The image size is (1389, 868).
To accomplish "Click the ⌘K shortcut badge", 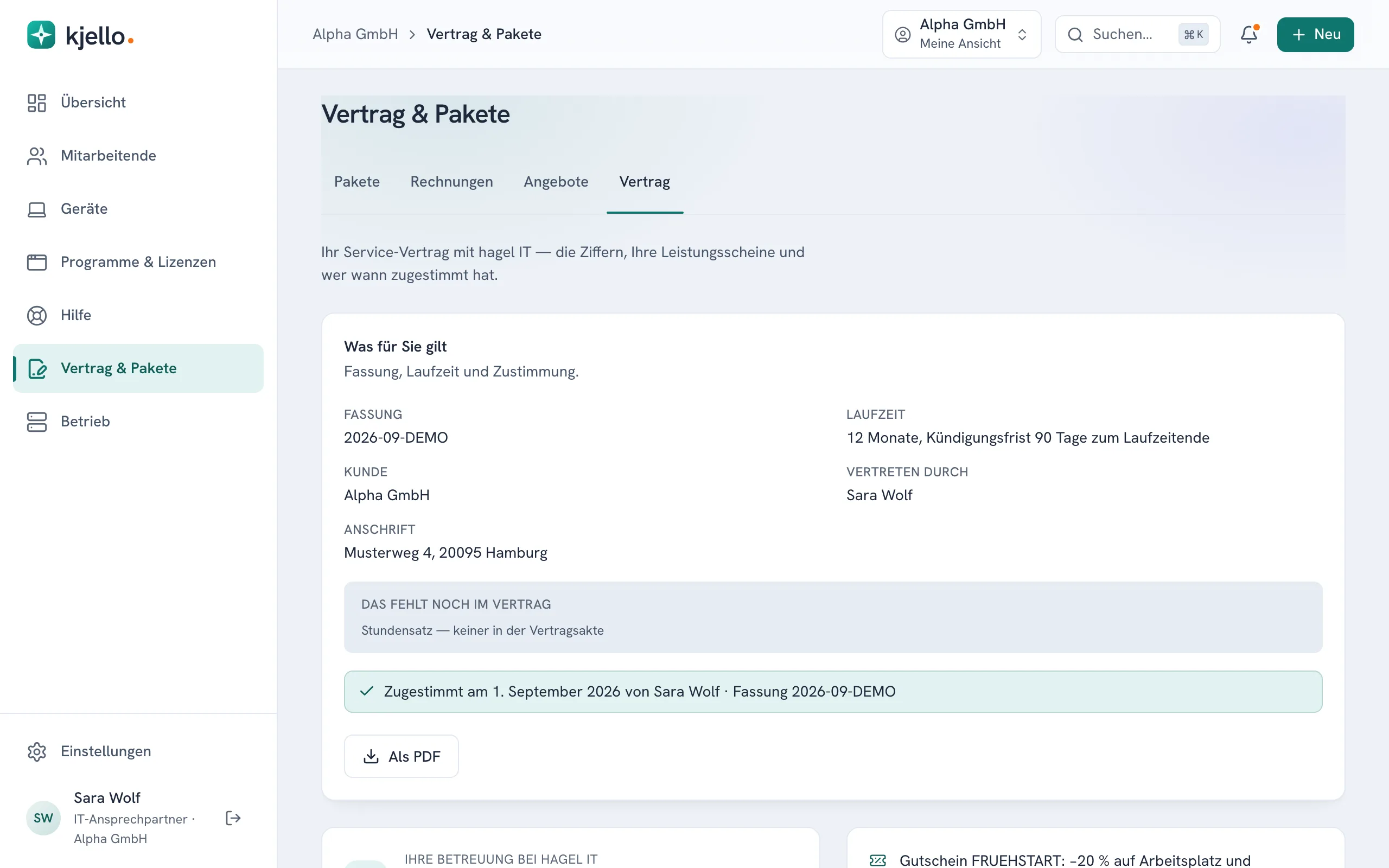I will [x=1193, y=34].
